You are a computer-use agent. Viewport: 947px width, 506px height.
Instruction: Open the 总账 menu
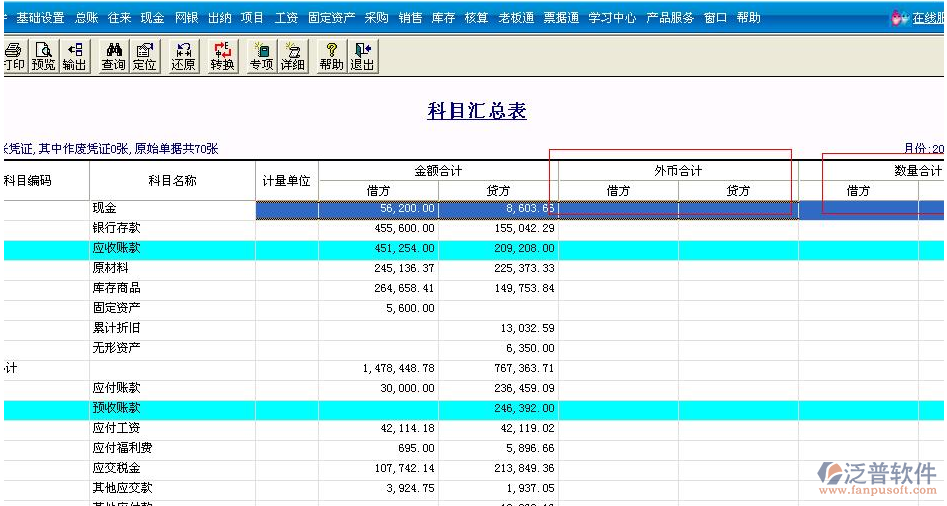[x=86, y=18]
